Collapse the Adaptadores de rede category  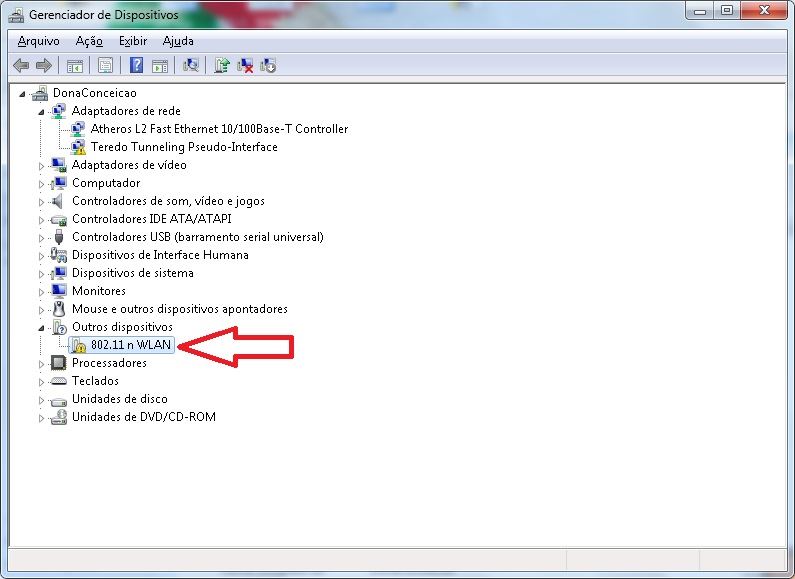tap(41, 112)
